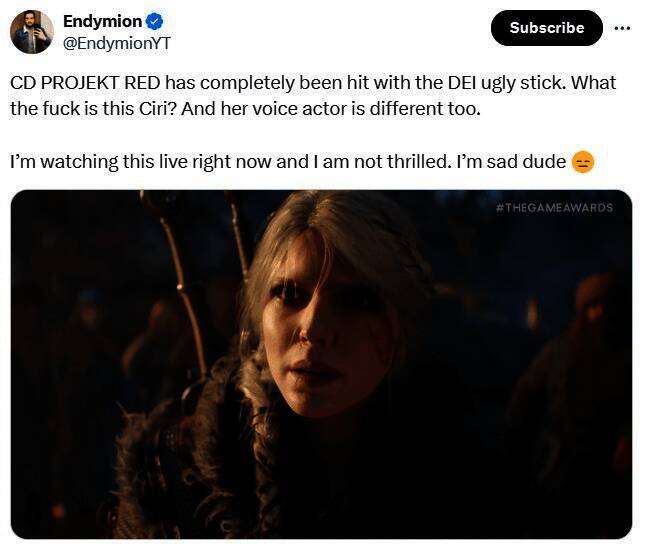Click the blue verified checkmark badge

(154, 21)
